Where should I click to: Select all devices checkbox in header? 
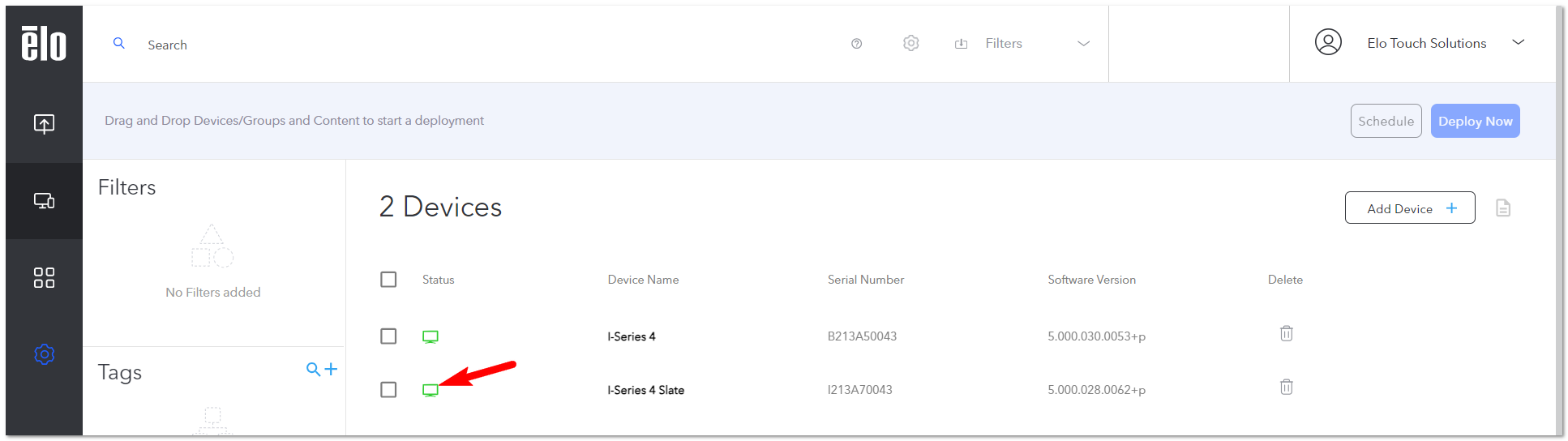[x=388, y=280]
